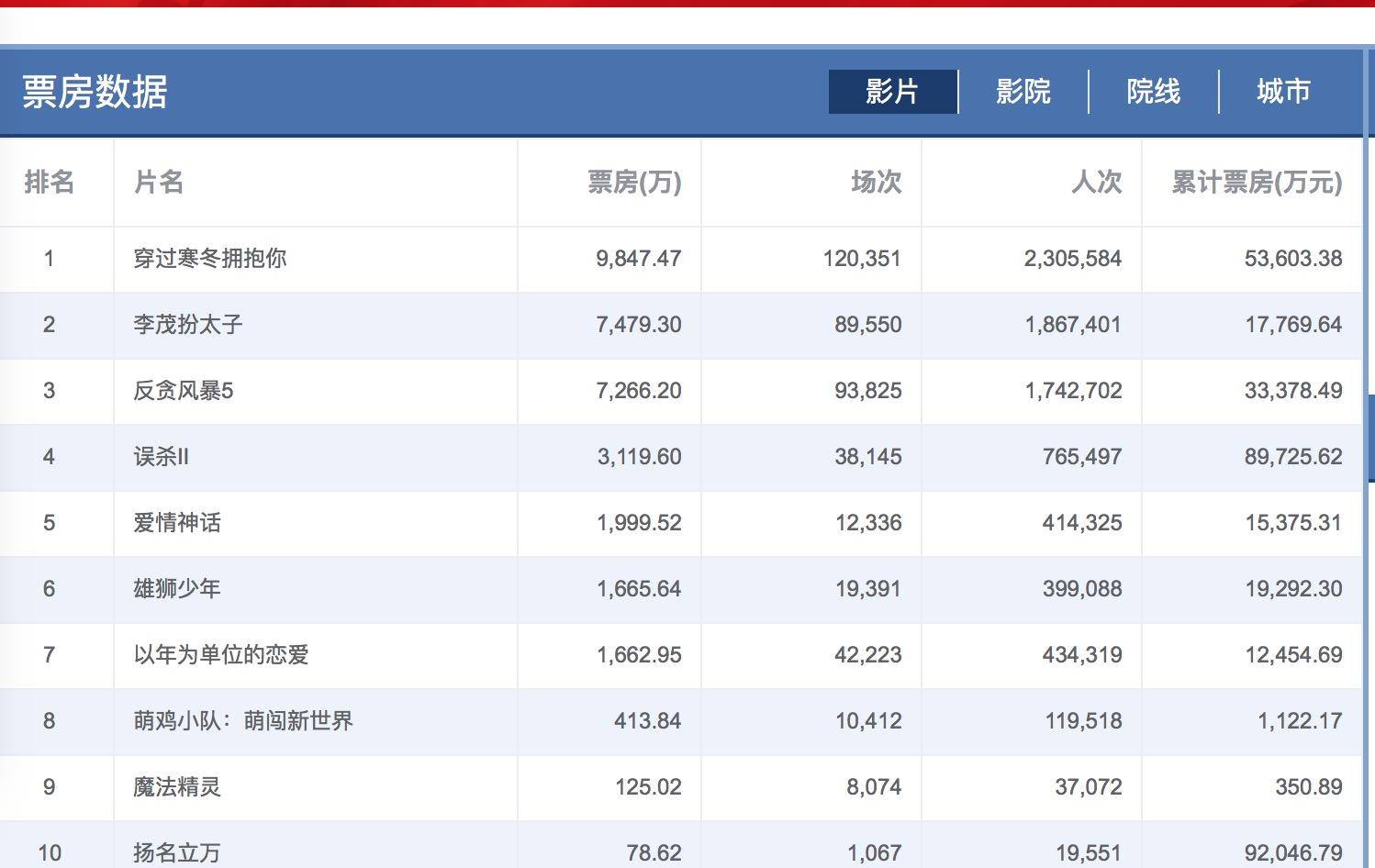Select the film 爱情神话
The image size is (1375, 868).
click(177, 523)
